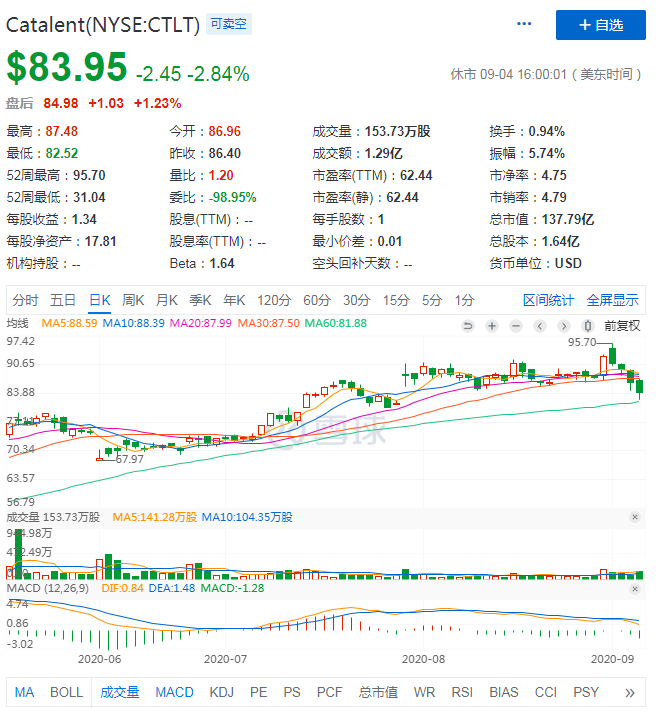Click the DEA:1.48 MACD value label
664x711 pixels.
(172, 589)
